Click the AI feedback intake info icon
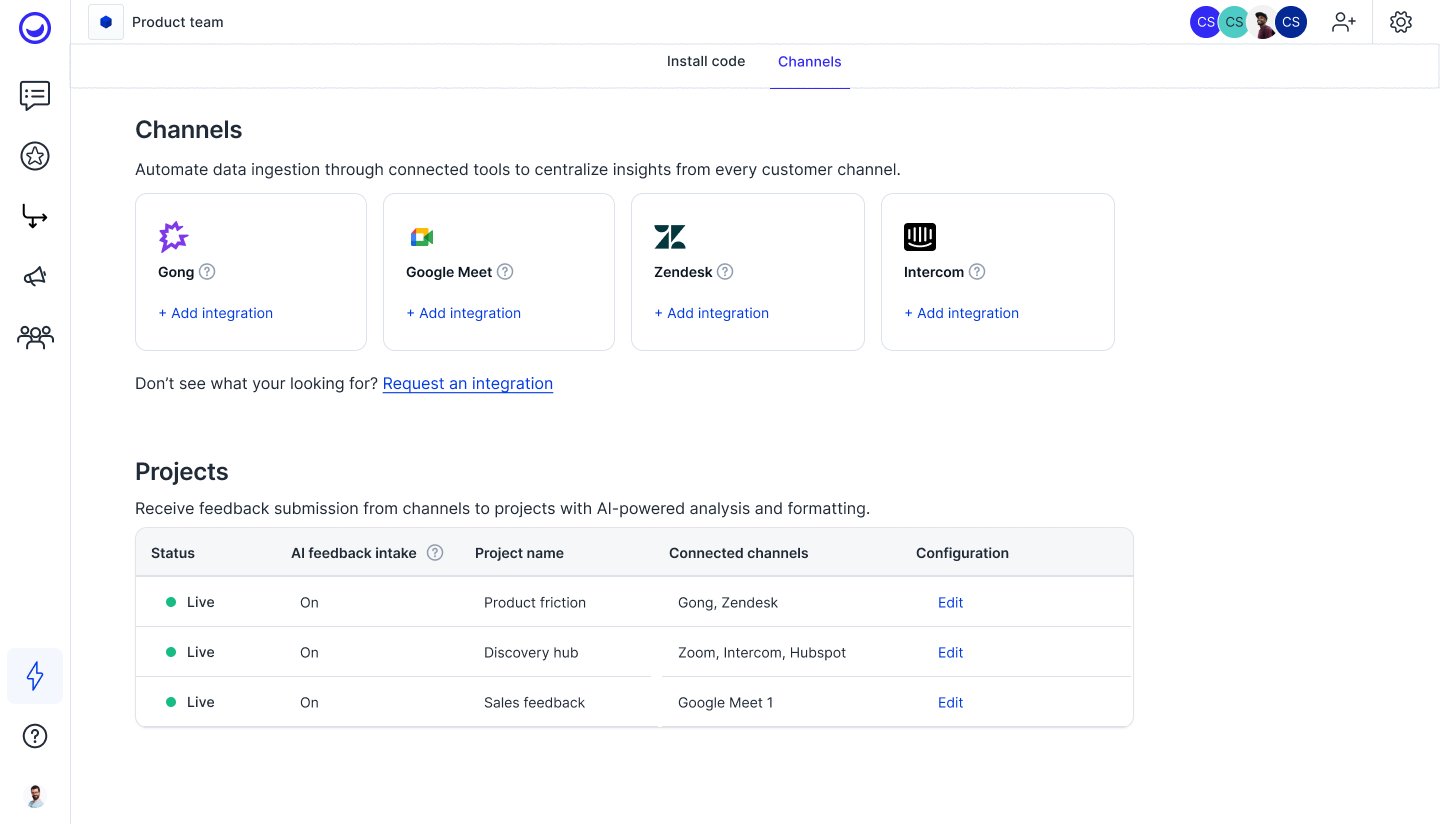This screenshot has width=1440, height=824. (434, 552)
